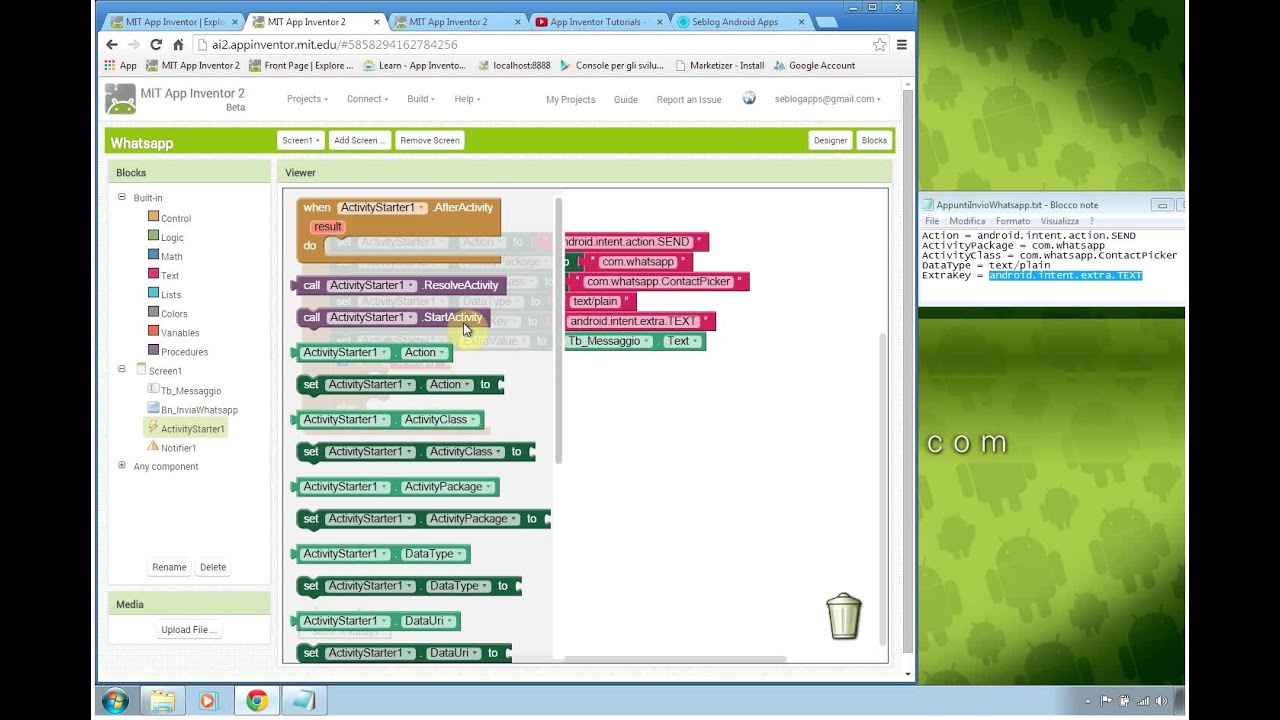Open seblogapps@gmail.com account dropdown
The width and height of the screenshot is (1280, 720).
tap(827, 99)
